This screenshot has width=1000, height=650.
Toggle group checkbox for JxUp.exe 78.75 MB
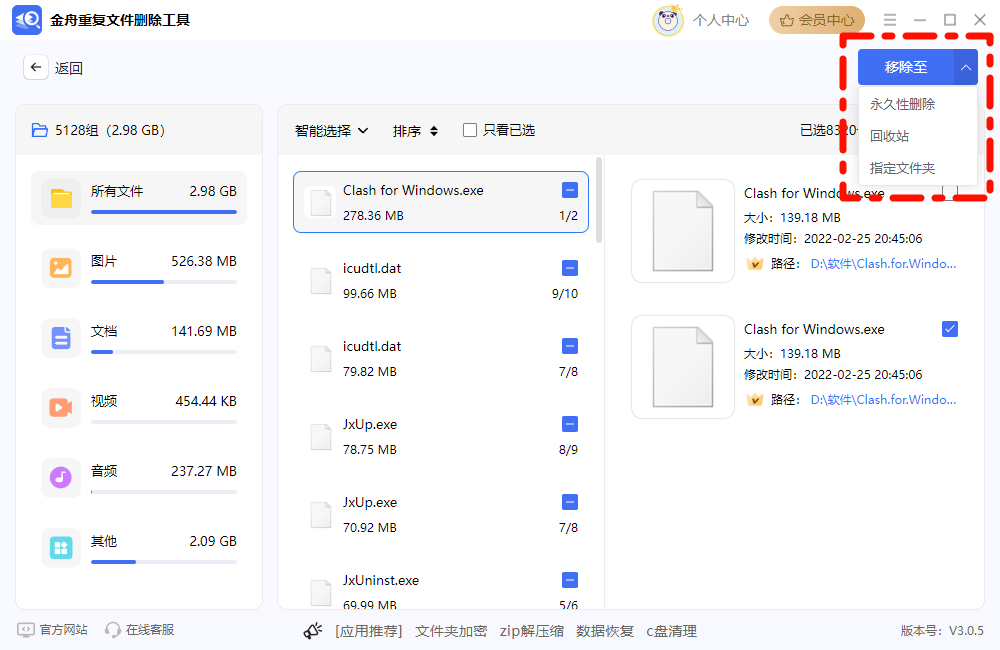coord(570,424)
